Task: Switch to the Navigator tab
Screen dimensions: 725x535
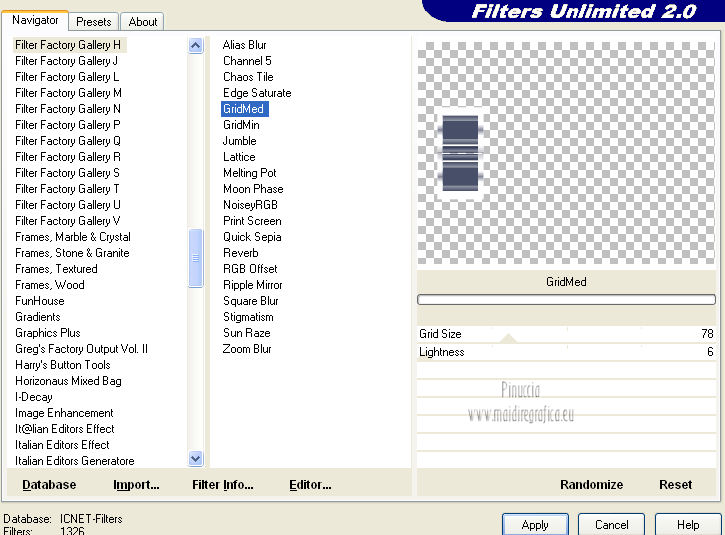Action: pos(35,20)
